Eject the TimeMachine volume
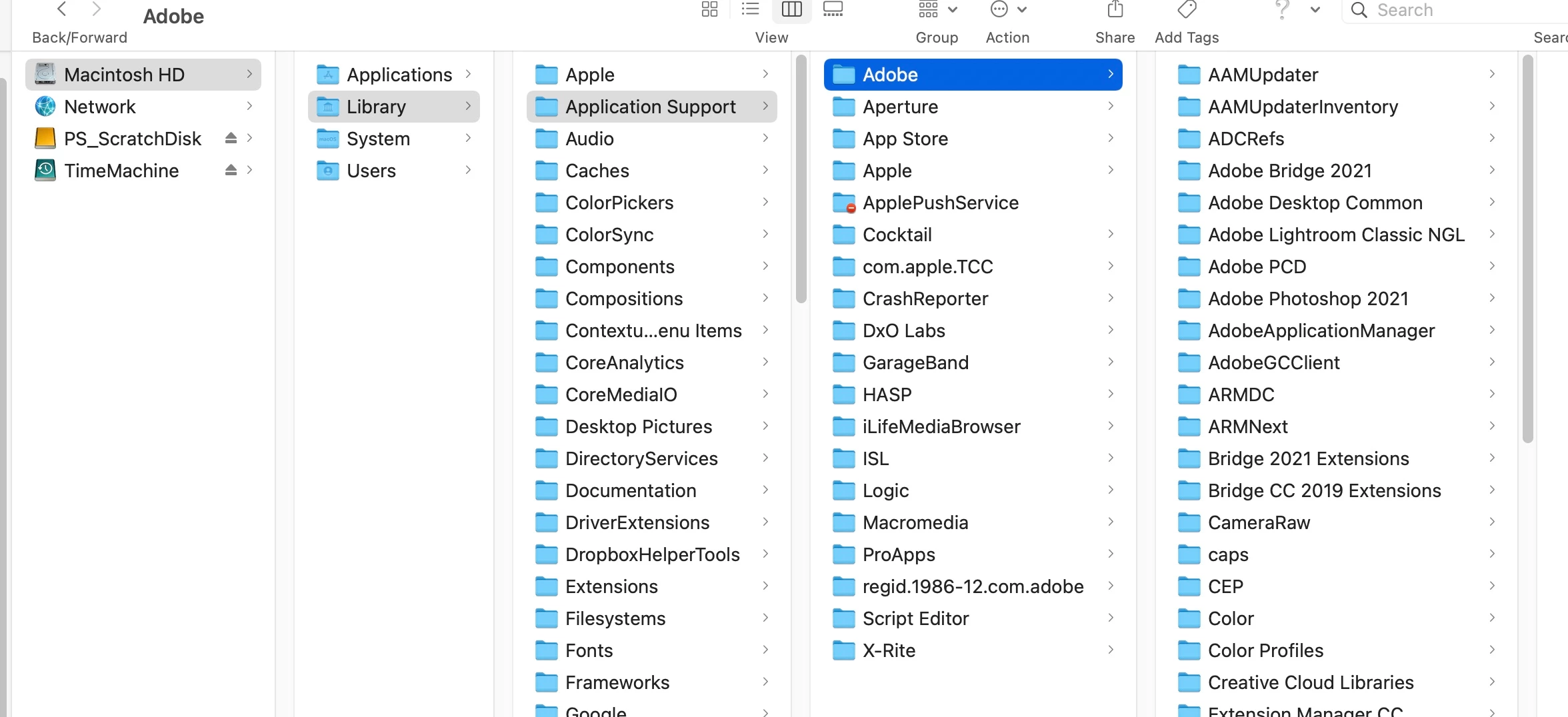1568x717 pixels. [x=231, y=170]
